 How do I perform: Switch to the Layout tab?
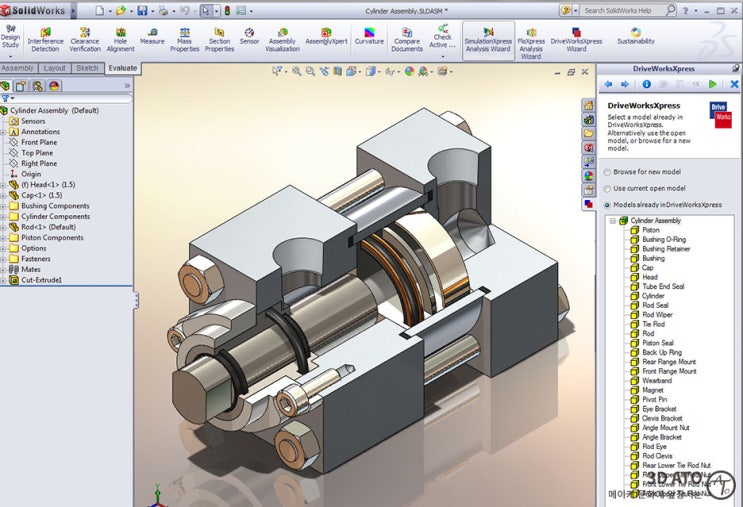[x=54, y=68]
